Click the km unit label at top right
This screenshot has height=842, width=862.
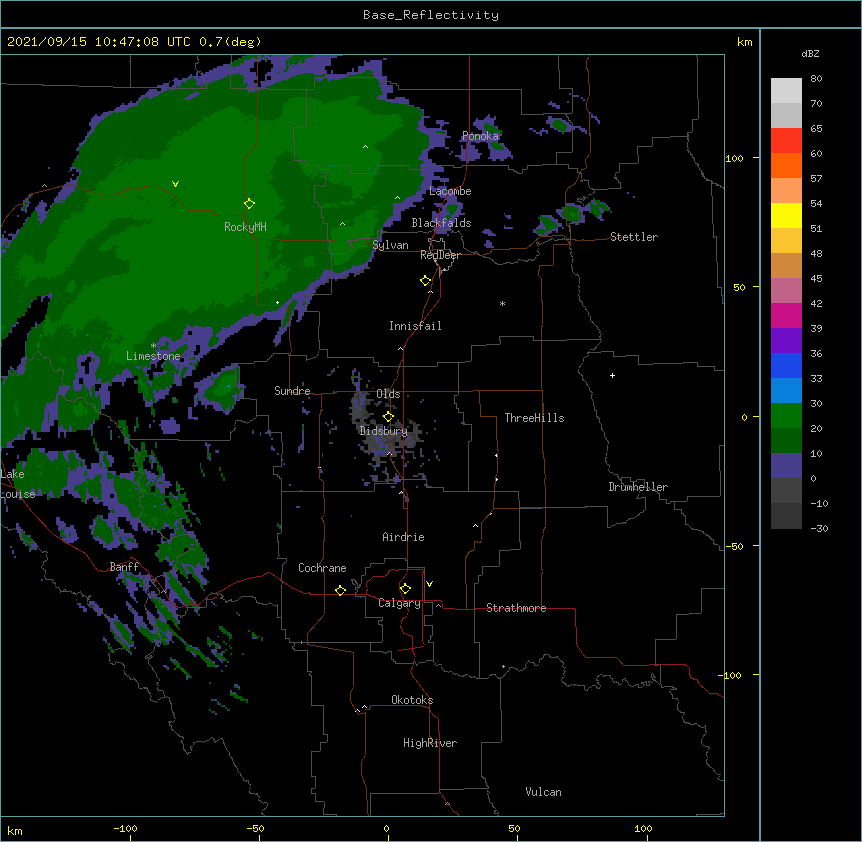[x=744, y=42]
